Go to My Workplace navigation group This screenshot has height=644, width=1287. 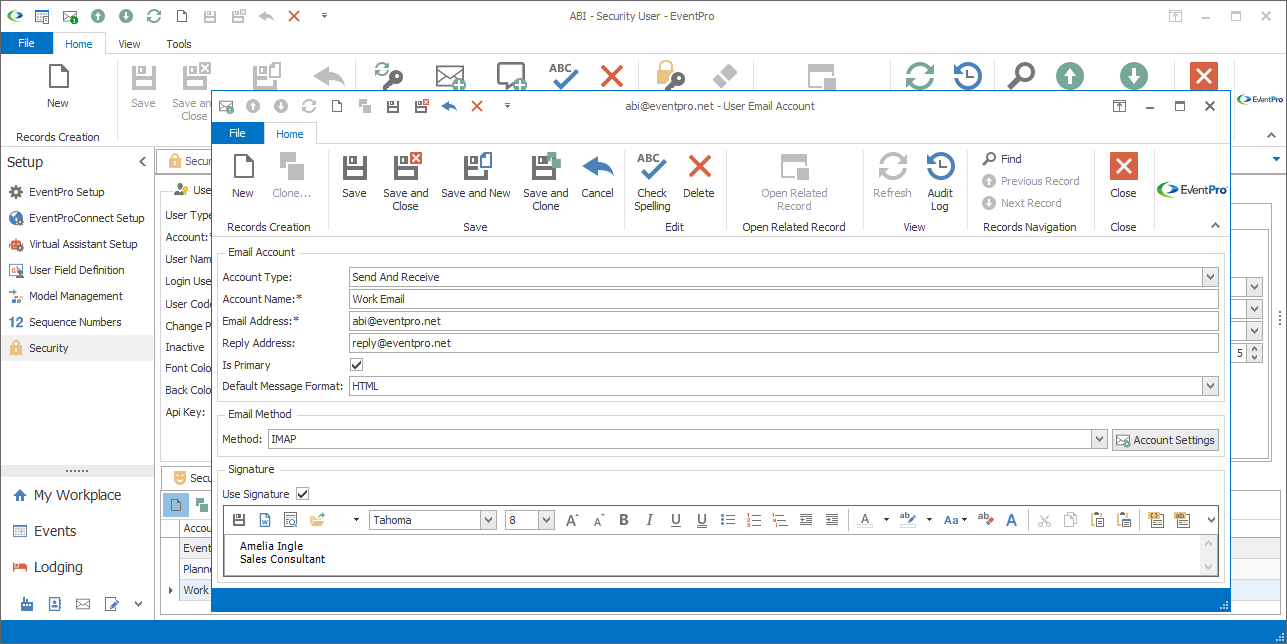[x=67, y=495]
